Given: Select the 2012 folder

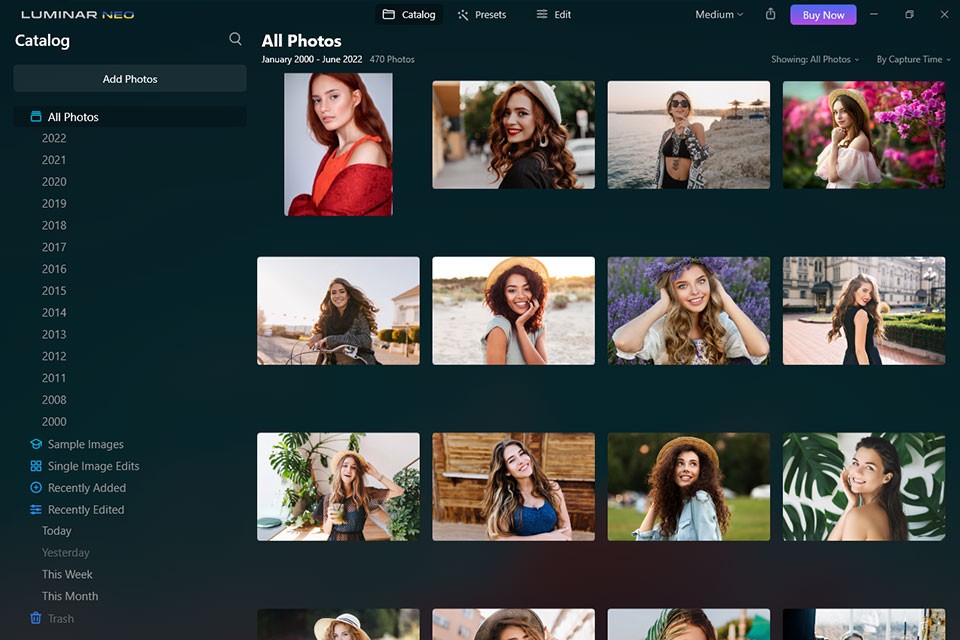Looking at the screenshot, I should (x=54, y=356).
